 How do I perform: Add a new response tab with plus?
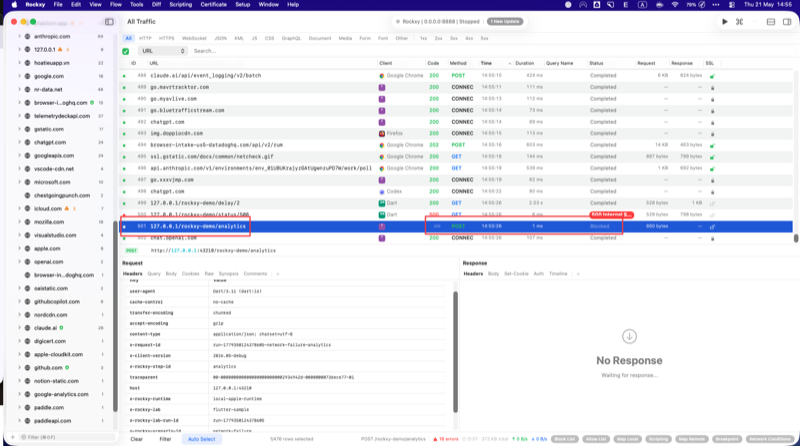pos(578,274)
